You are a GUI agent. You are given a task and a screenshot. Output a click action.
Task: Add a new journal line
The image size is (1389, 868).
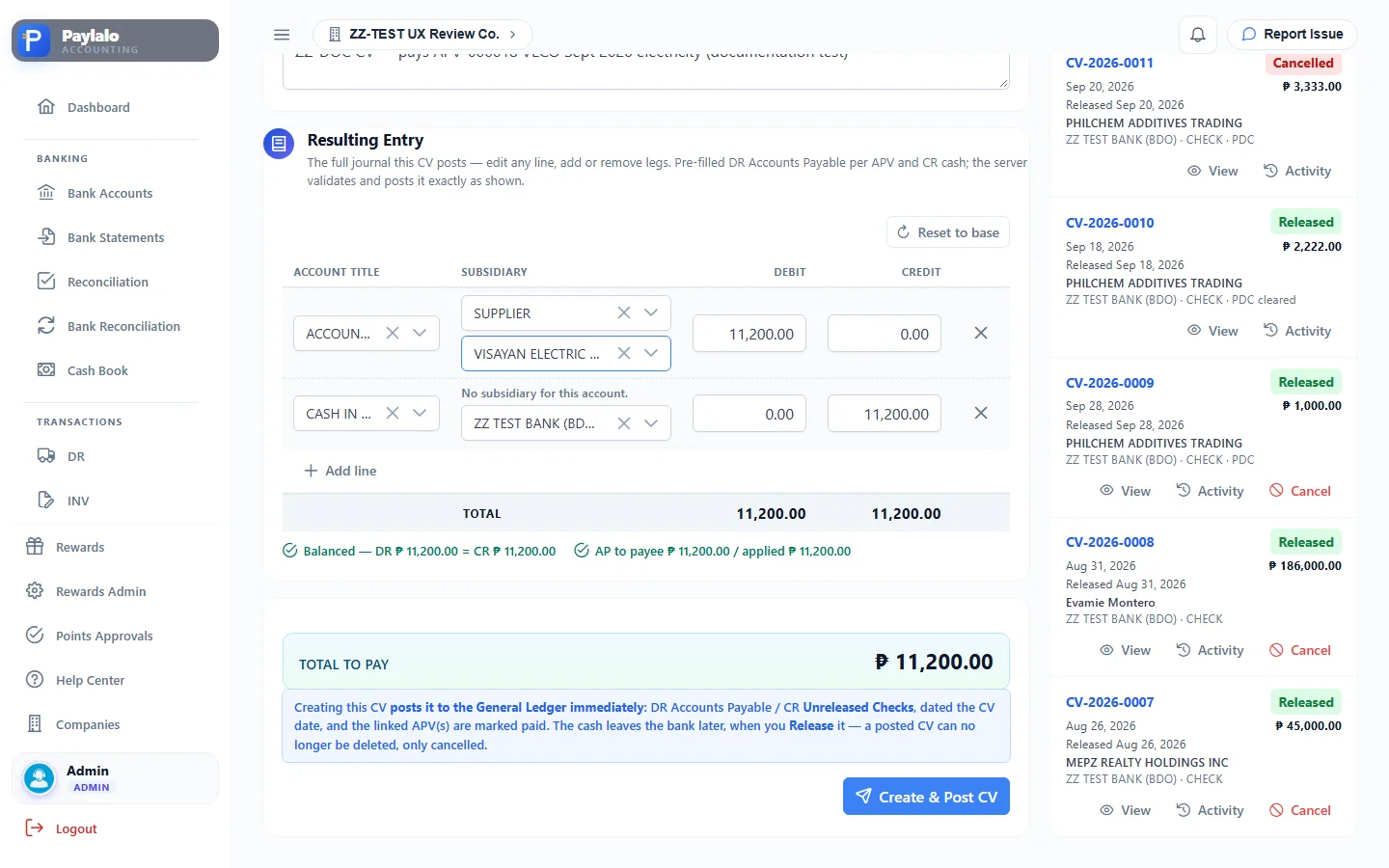(340, 471)
